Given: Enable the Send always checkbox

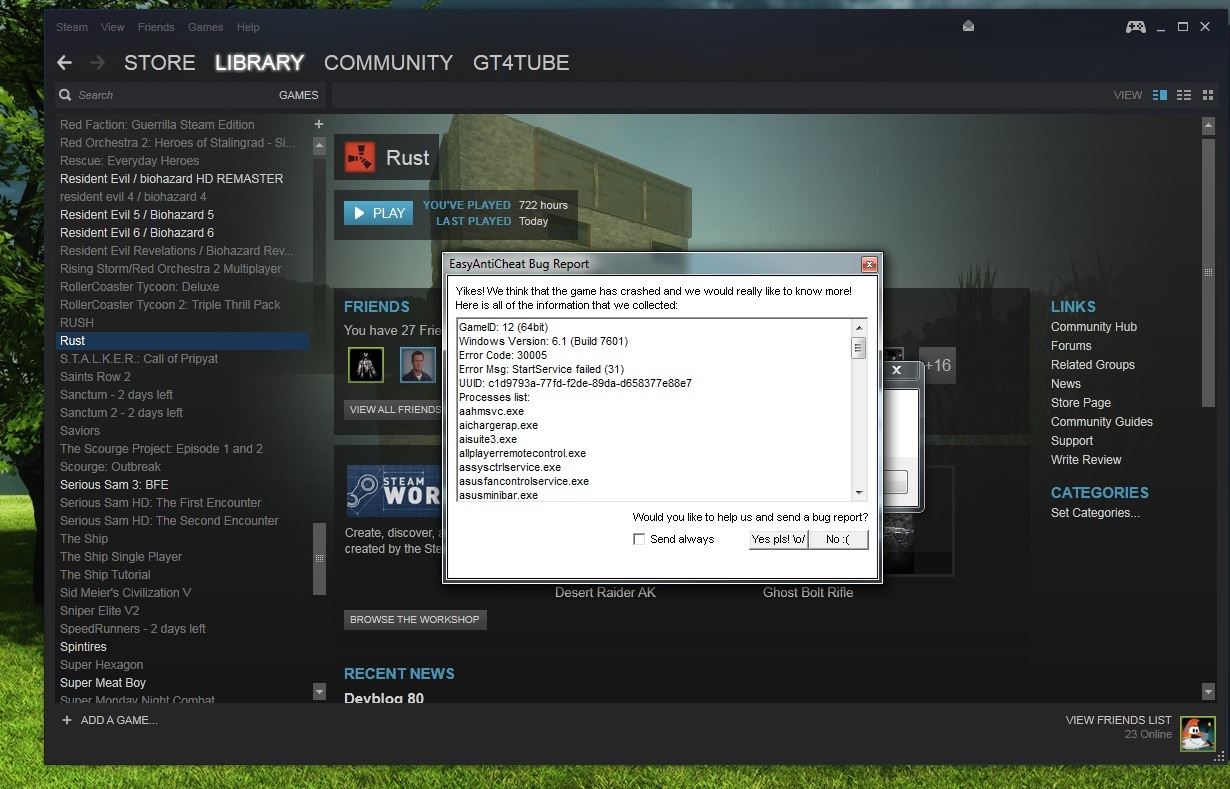Looking at the screenshot, I should click(x=639, y=539).
